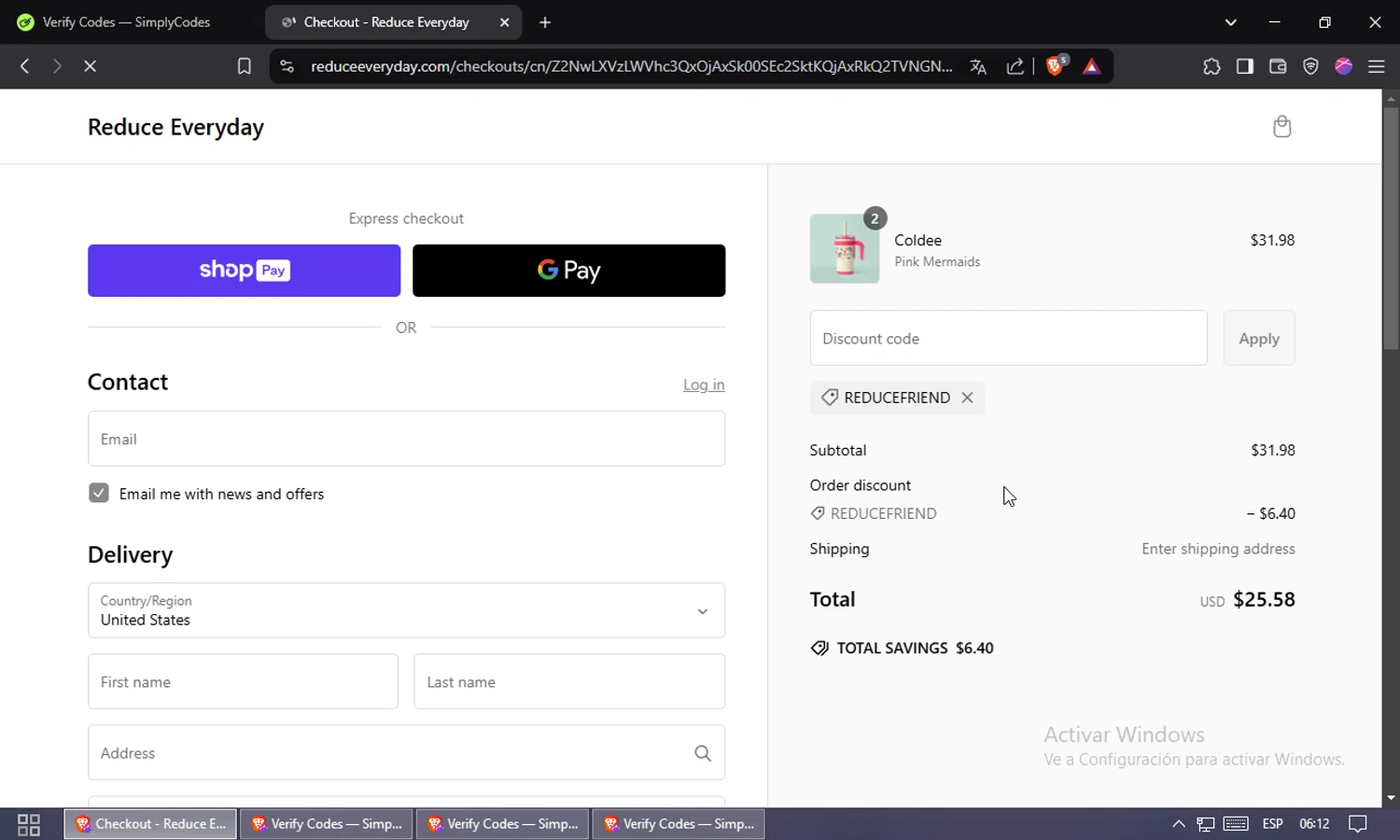1400x840 pixels.
Task: Click the Apply discount button
Action: (1259, 339)
